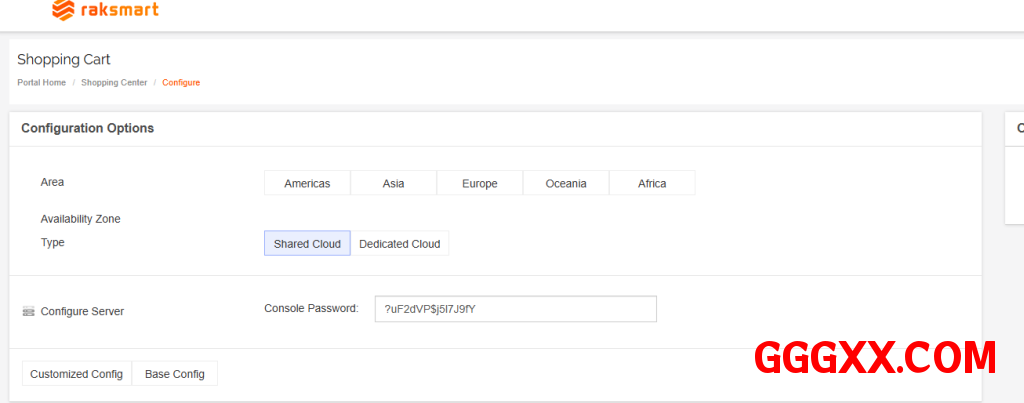1024x403 pixels.
Task: Switch to the Customized Config tab
Action: click(x=76, y=374)
